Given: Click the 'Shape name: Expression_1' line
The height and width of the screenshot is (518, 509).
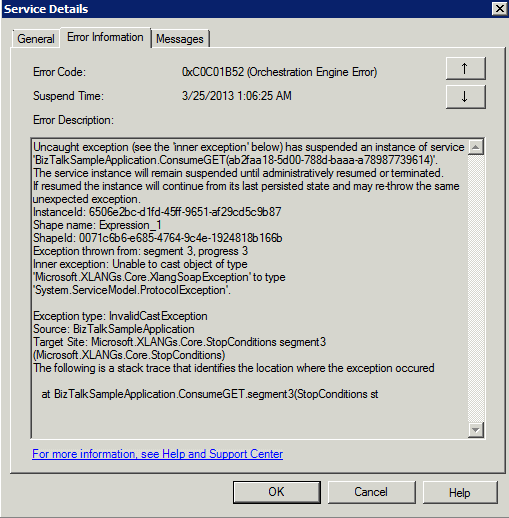Looking at the screenshot, I should tap(97, 225).
